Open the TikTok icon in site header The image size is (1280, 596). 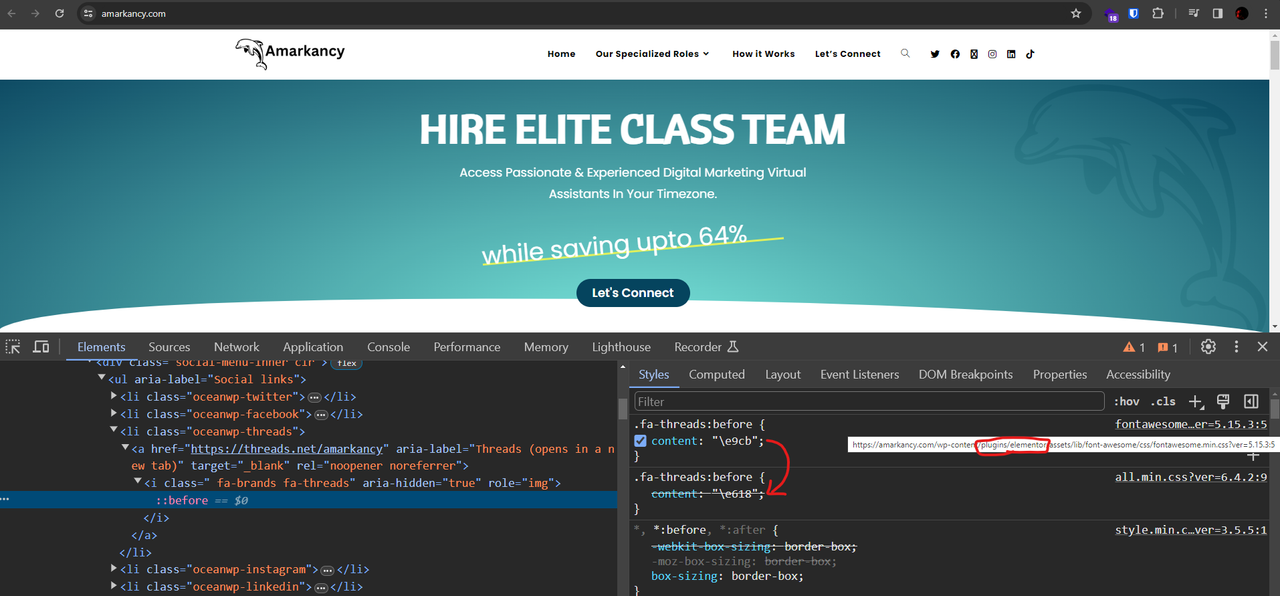[1030, 54]
